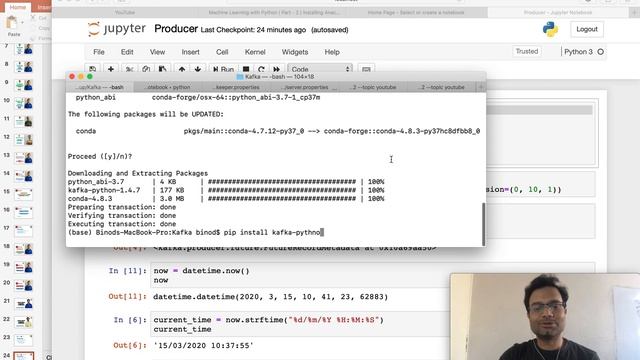Click the kafka-python-1.4.7 download row
This screenshot has width=640, height=360.
point(226,190)
